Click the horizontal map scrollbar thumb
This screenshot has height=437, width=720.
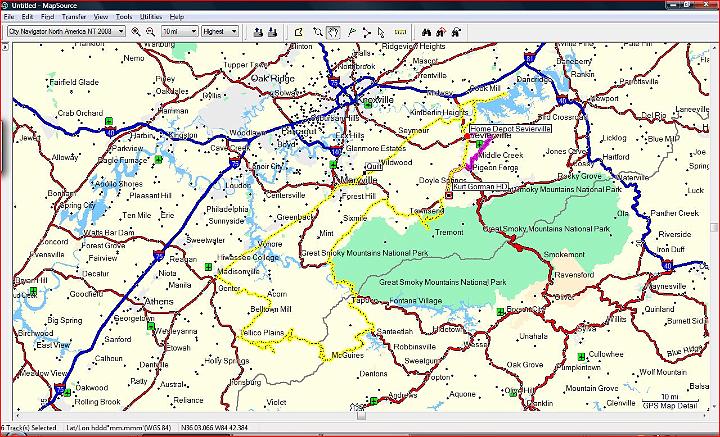coord(361,416)
